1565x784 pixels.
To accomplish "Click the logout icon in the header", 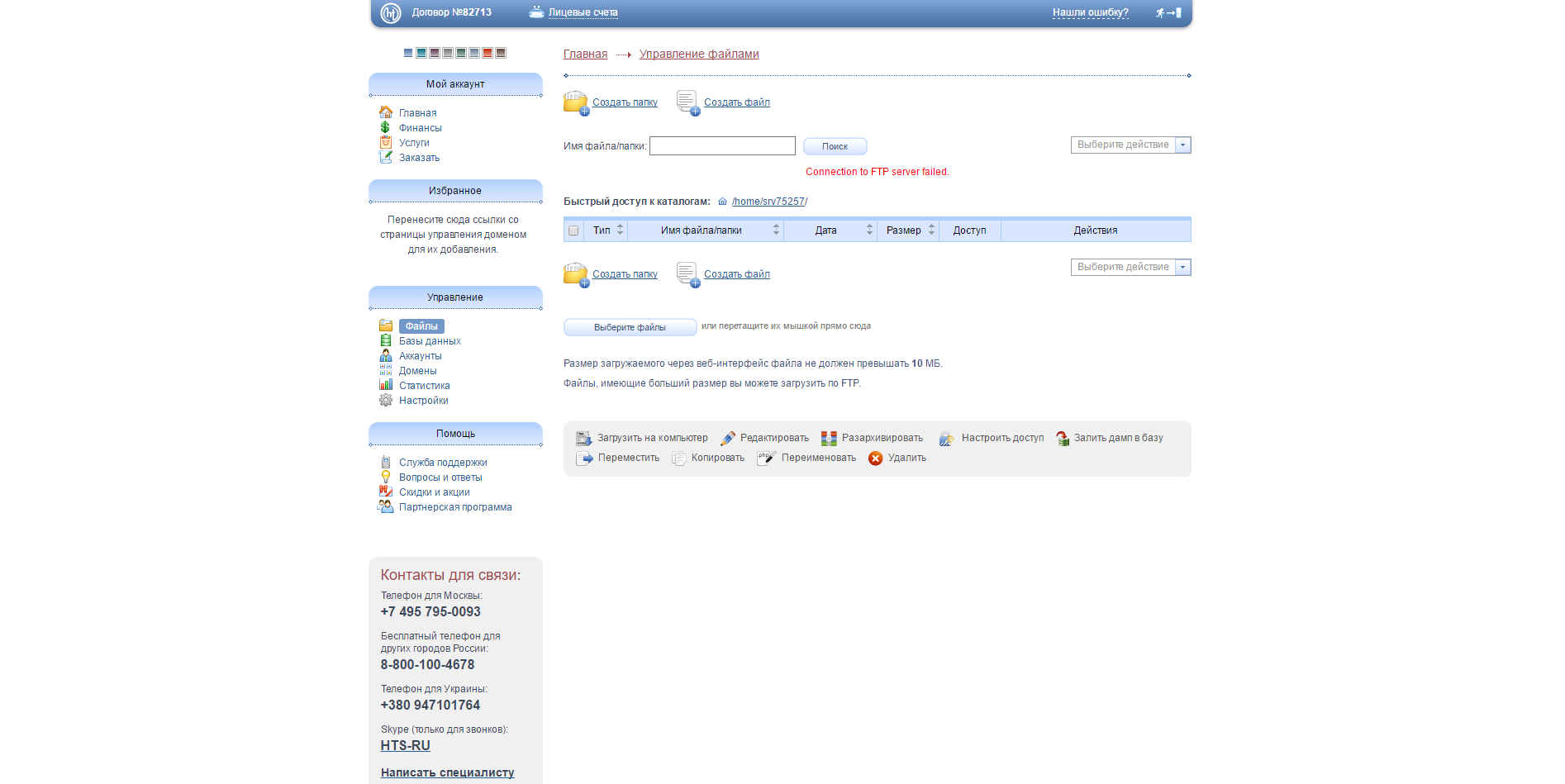I will click(1168, 12).
